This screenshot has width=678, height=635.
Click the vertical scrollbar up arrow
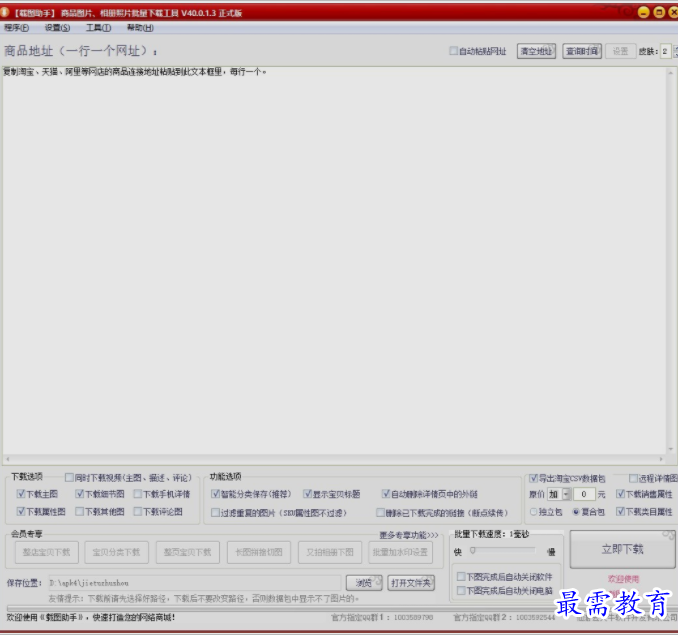point(671,72)
